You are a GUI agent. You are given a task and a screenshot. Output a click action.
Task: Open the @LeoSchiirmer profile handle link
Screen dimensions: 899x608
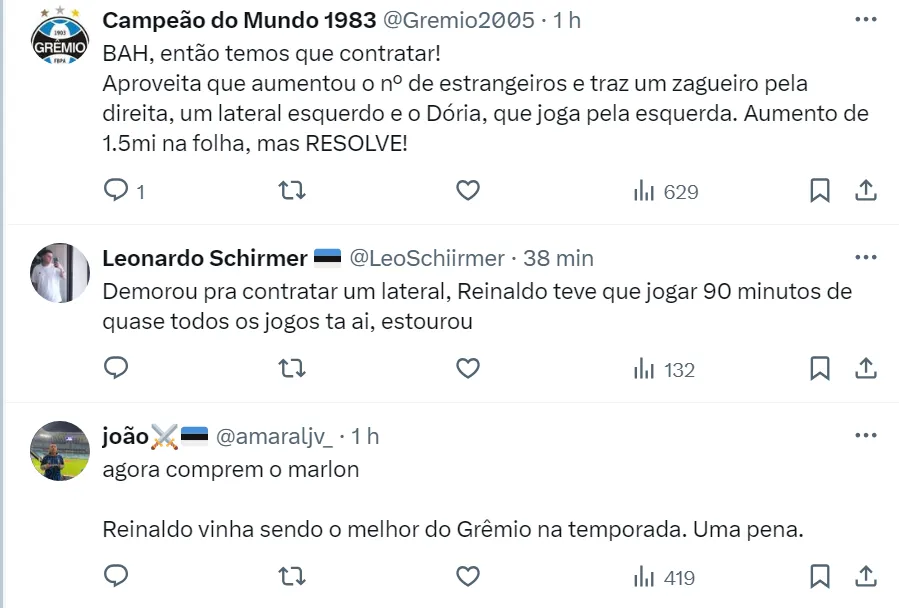click(426, 258)
